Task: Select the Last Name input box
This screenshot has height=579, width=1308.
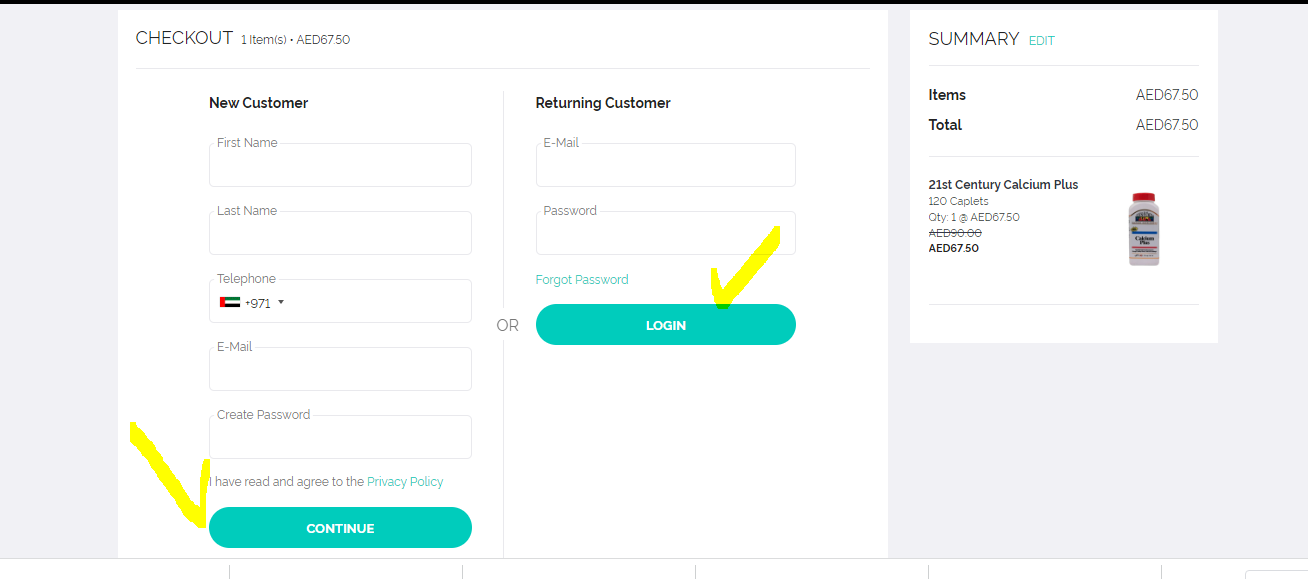Action: [340, 235]
